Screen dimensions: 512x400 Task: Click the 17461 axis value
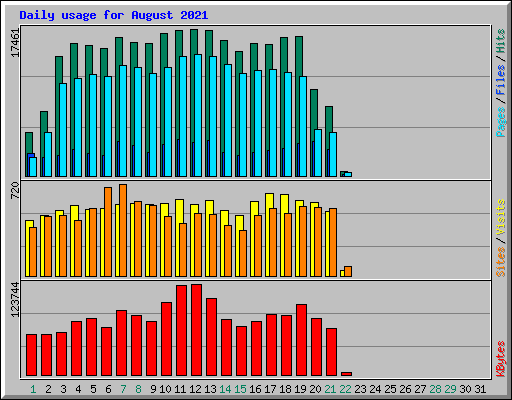[15, 43]
